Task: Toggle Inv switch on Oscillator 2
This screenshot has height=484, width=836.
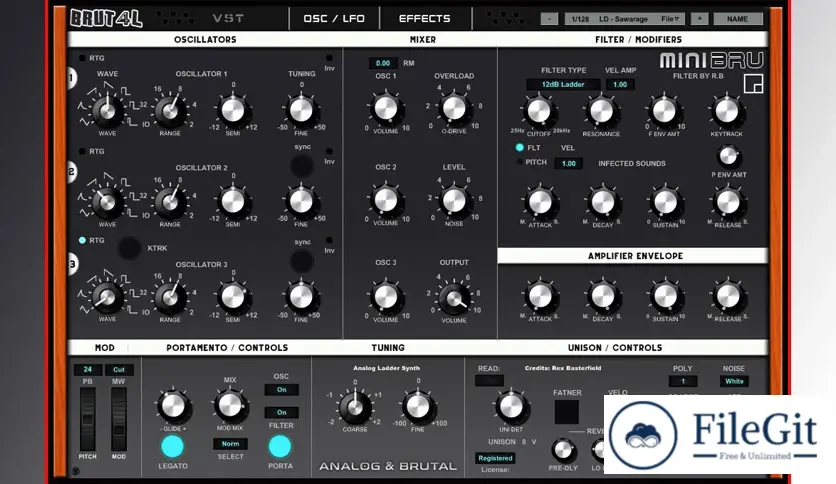Action: [x=329, y=151]
